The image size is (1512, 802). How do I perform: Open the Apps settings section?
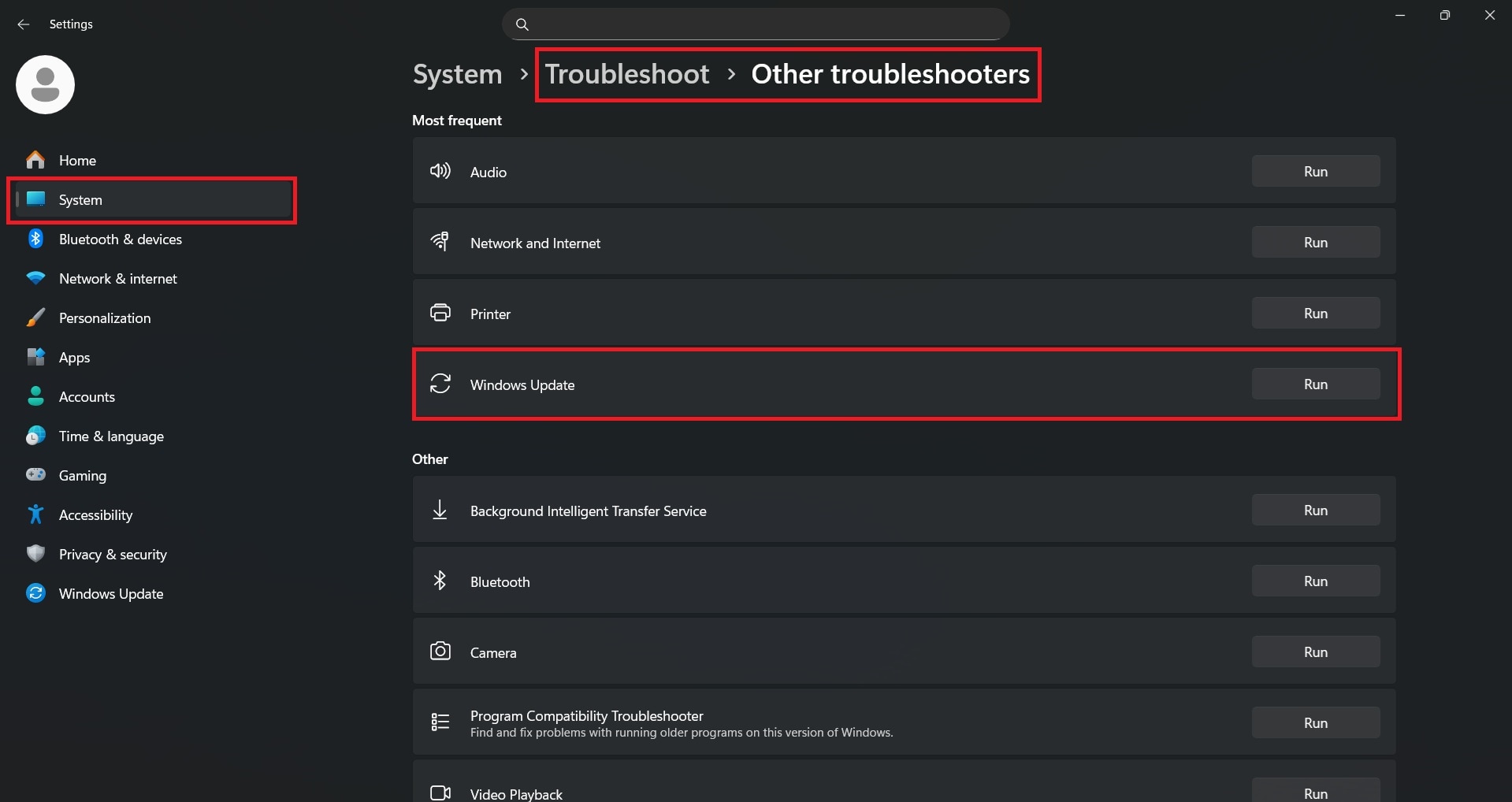(x=74, y=358)
